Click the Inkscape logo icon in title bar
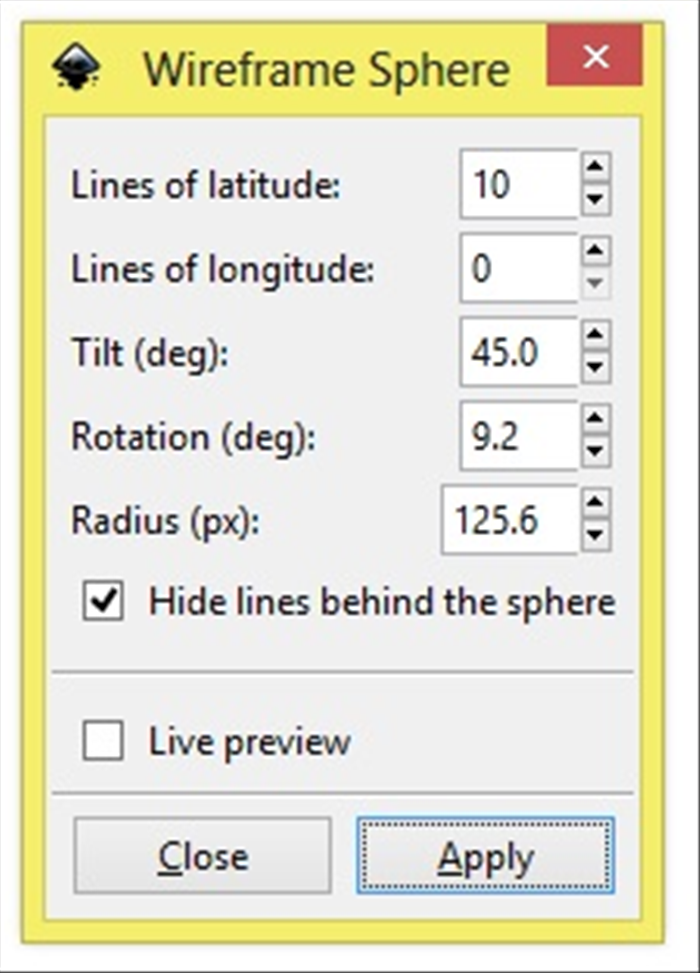700x973 pixels. [76, 67]
